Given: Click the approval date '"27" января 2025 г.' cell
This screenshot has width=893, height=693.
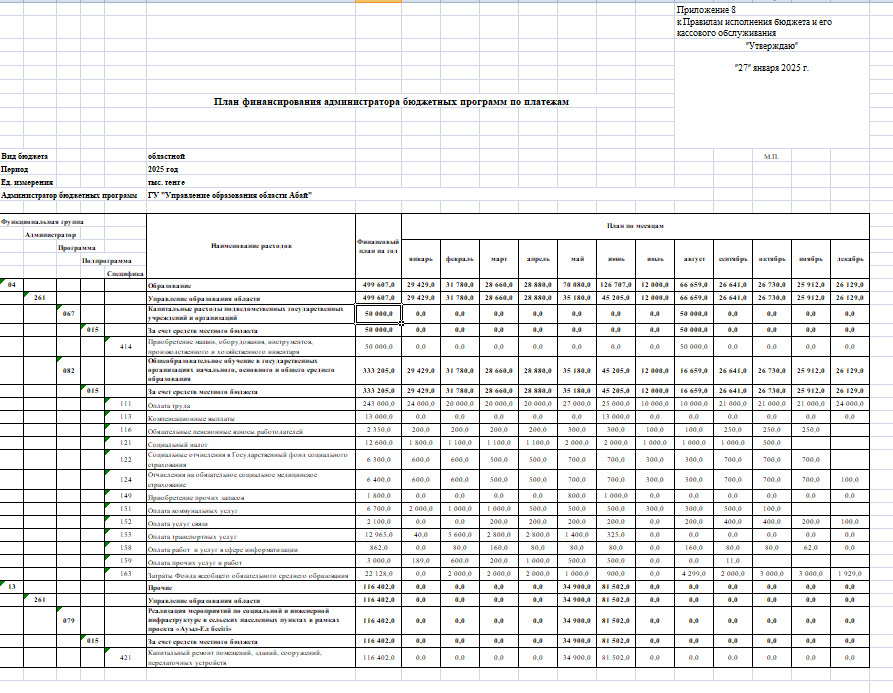Looking at the screenshot, I should point(771,68).
